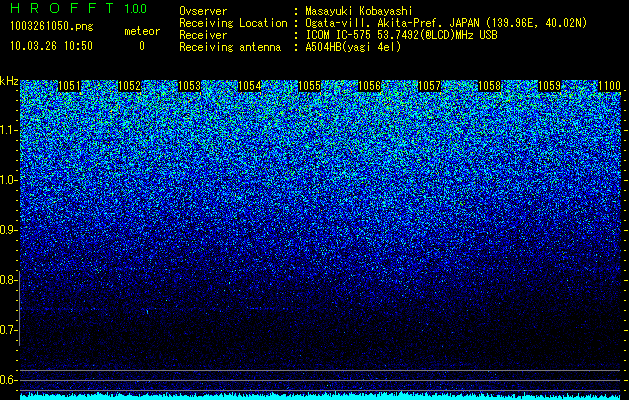The width and height of the screenshot is (629, 400).
Task: Click the Receiving Location label
Action: tap(233, 23)
